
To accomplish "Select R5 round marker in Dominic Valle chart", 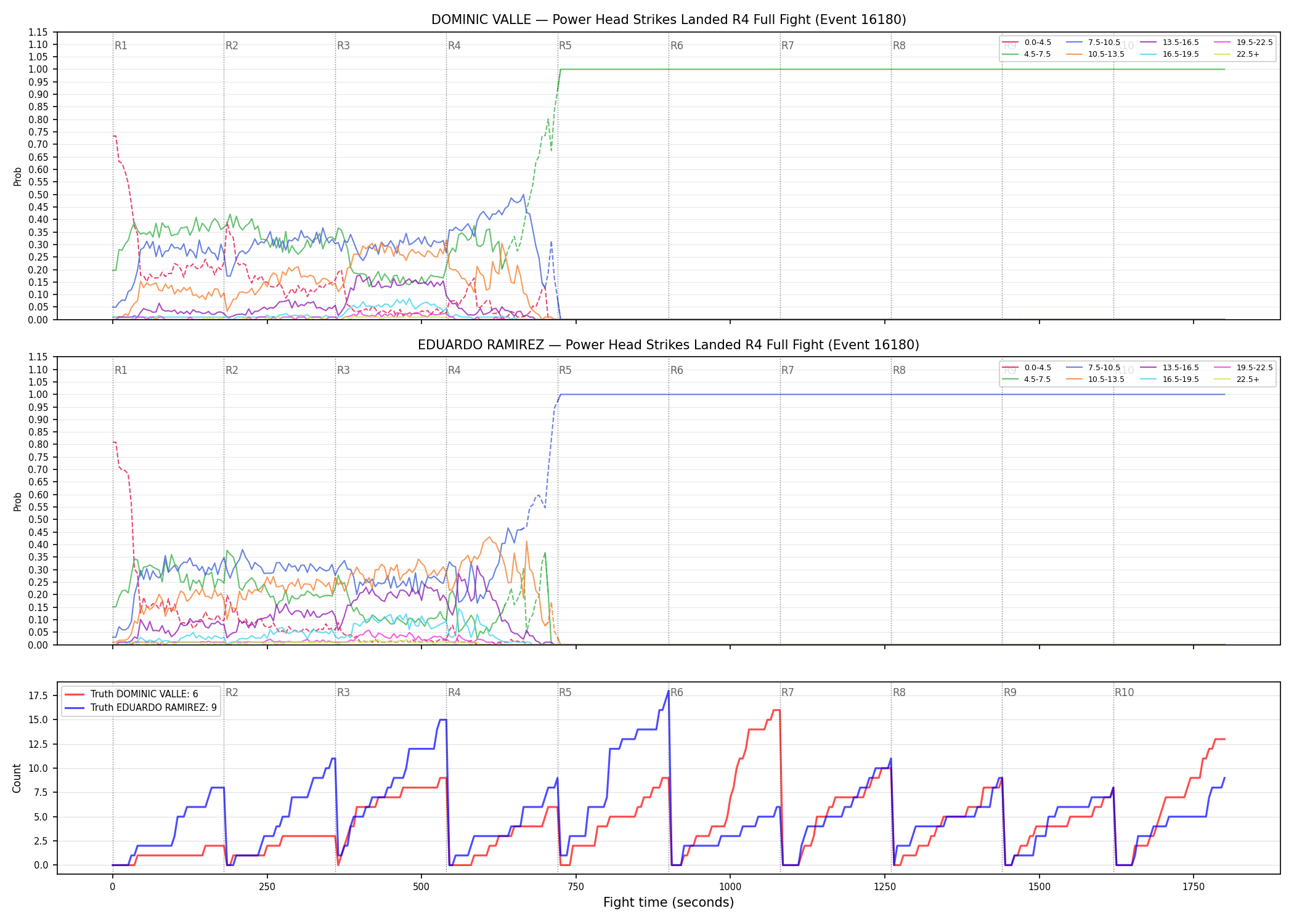I will (x=565, y=46).
